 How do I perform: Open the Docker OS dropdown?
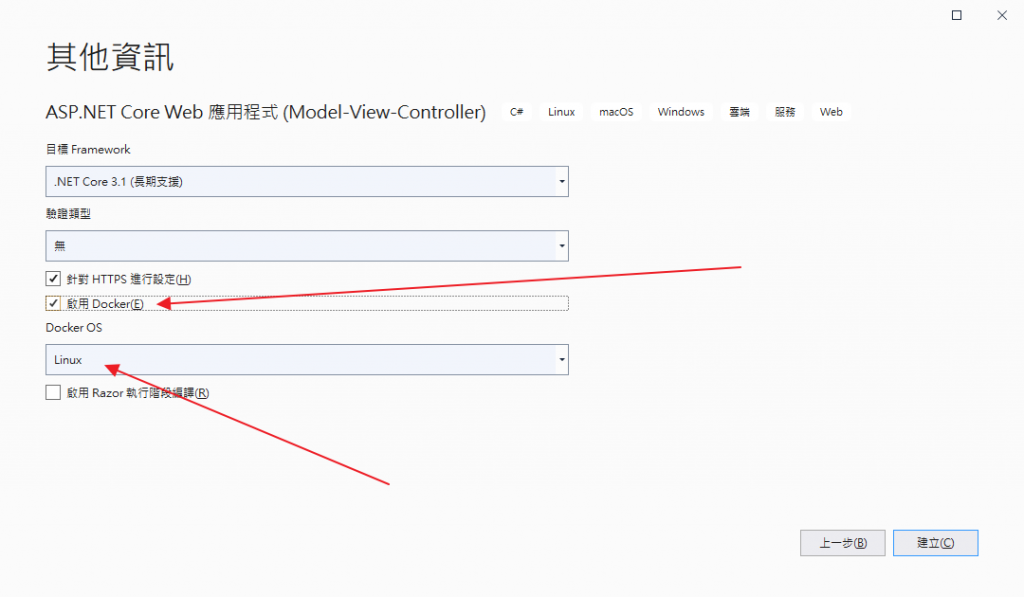(x=307, y=359)
